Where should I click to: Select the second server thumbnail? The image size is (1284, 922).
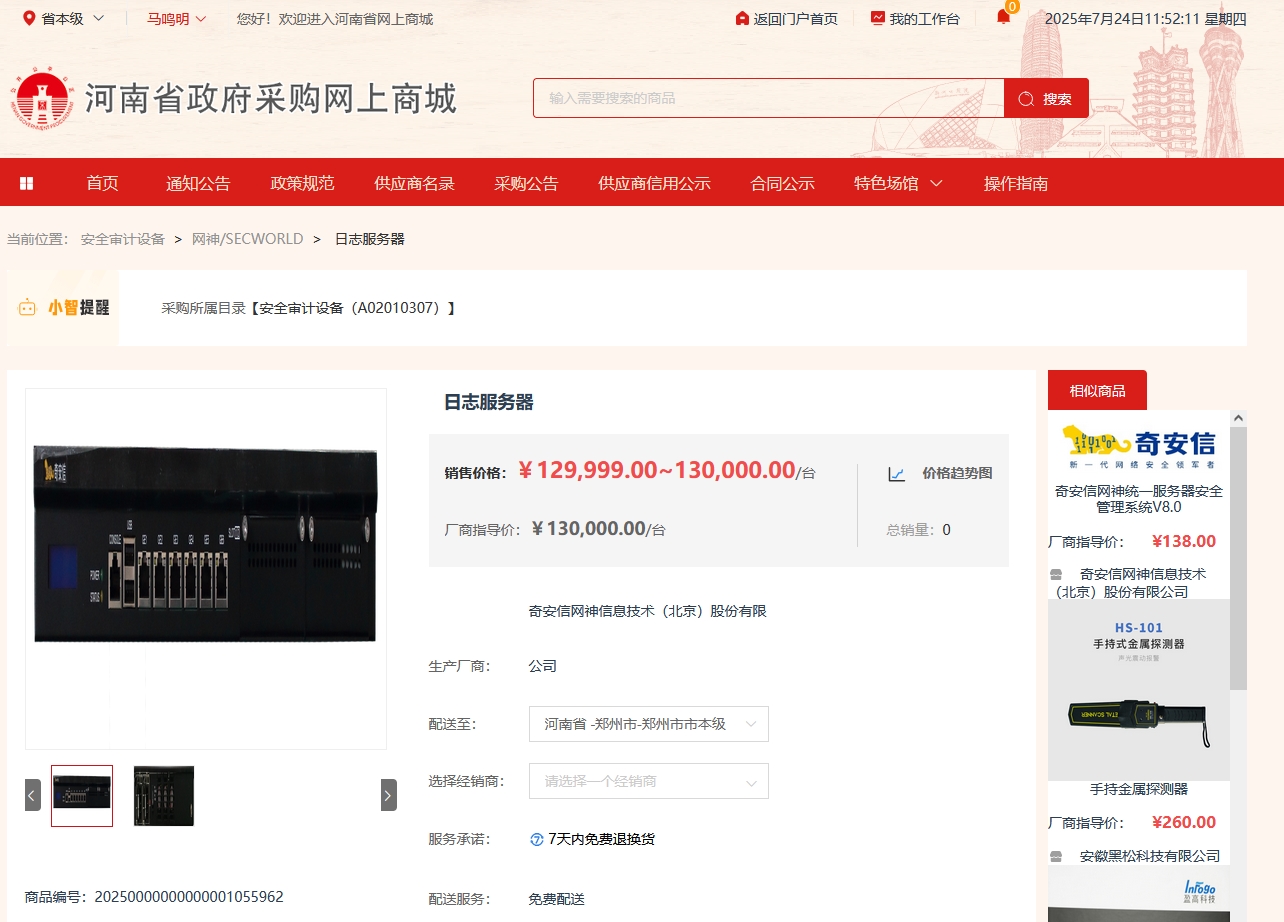pos(164,796)
